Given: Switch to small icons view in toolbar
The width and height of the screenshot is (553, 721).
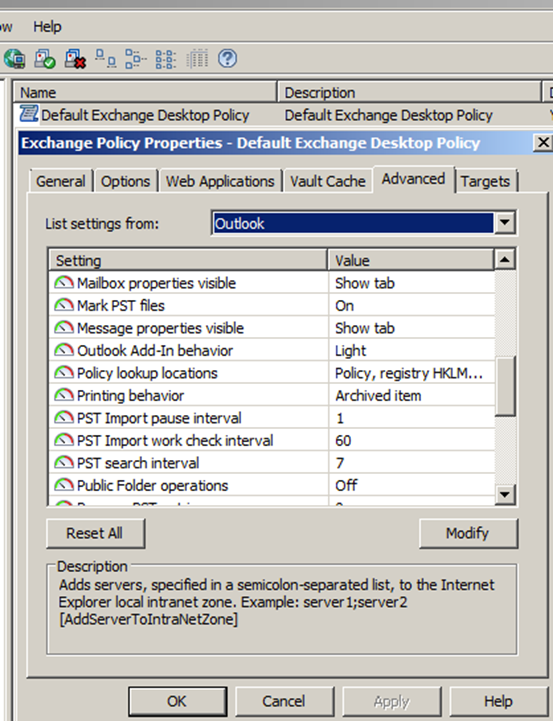Looking at the screenshot, I should (136, 59).
